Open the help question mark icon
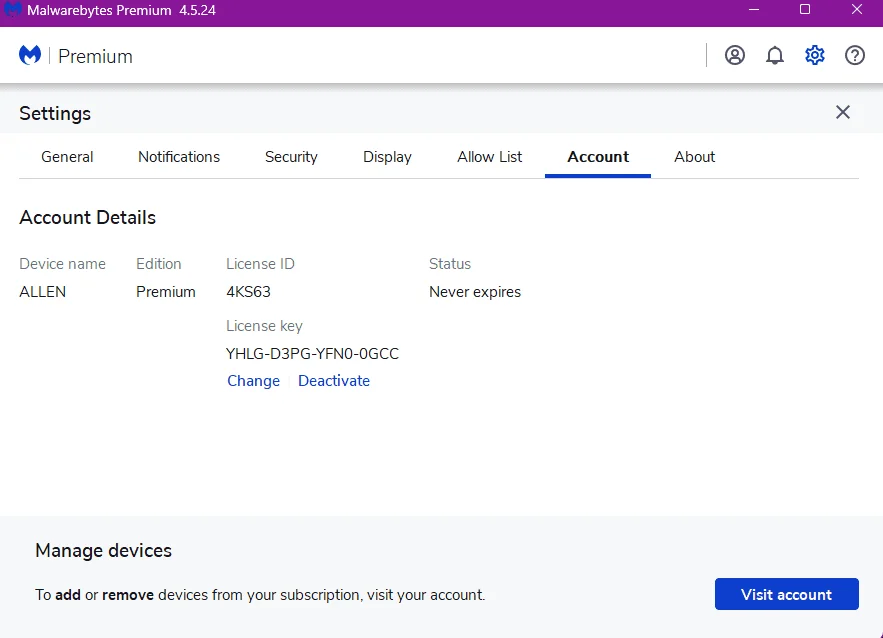 tap(854, 55)
